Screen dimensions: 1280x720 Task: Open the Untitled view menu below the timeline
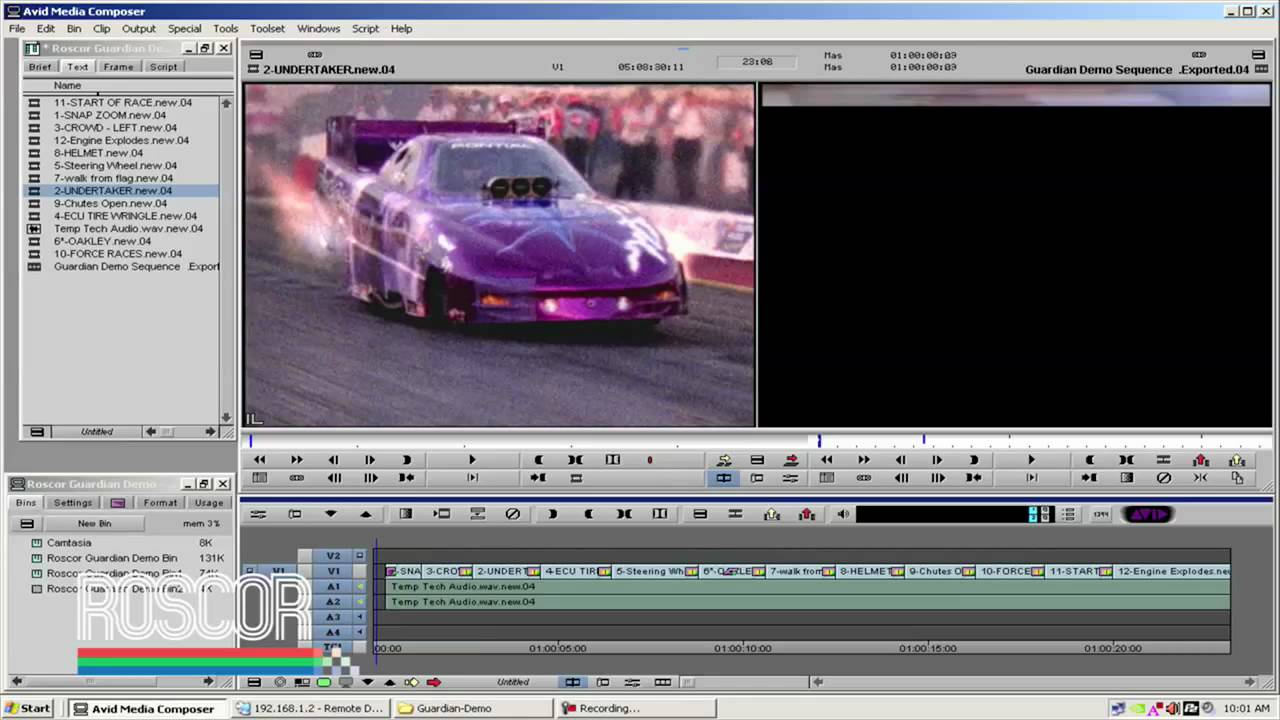click(513, 682)
